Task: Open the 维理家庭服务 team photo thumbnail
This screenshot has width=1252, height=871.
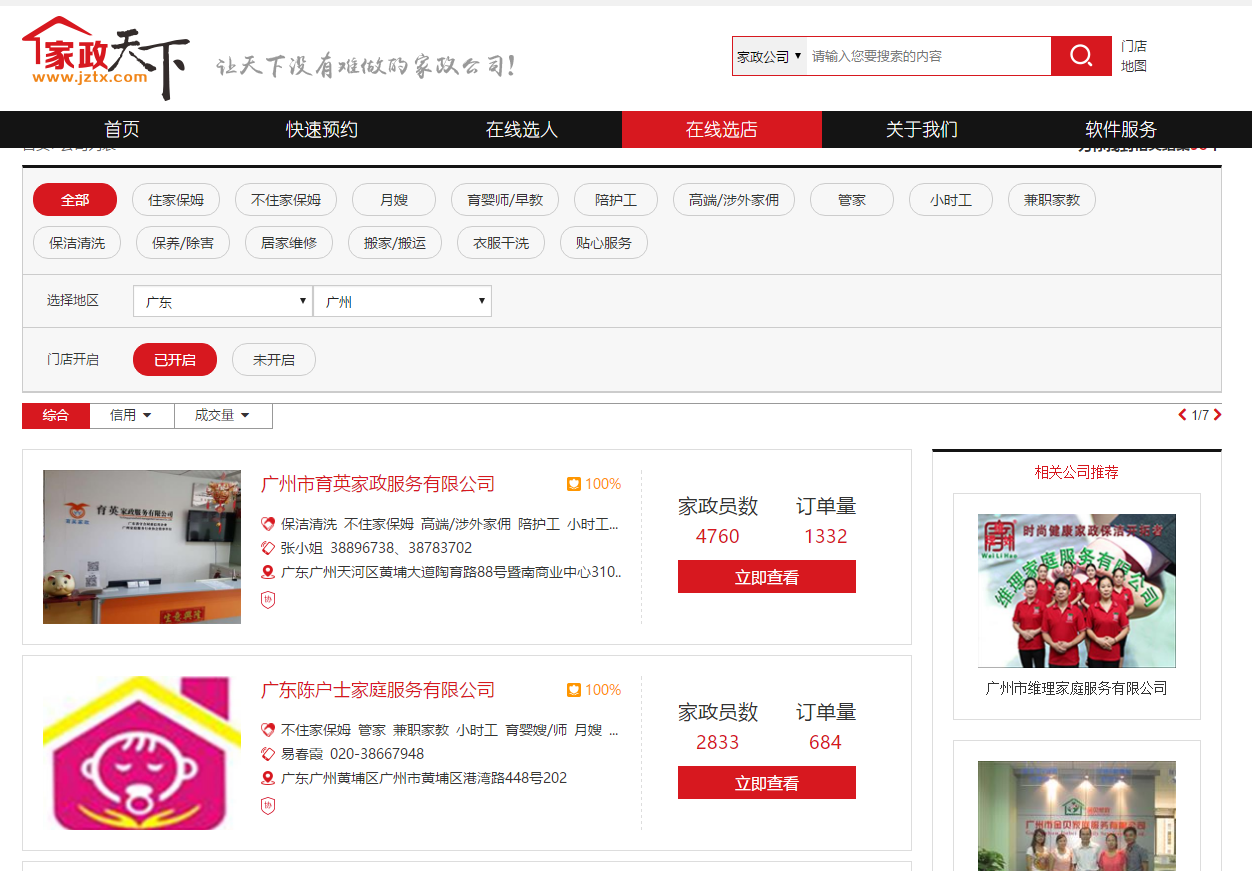Action: (x=1077, y=591)
